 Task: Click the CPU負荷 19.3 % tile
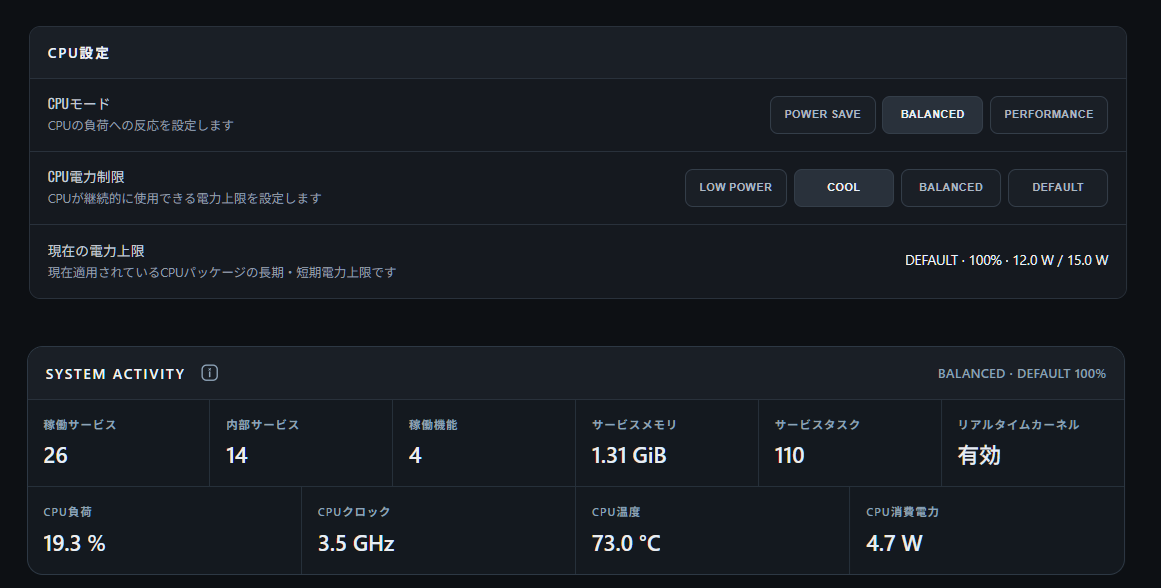(x=164, y=530)
